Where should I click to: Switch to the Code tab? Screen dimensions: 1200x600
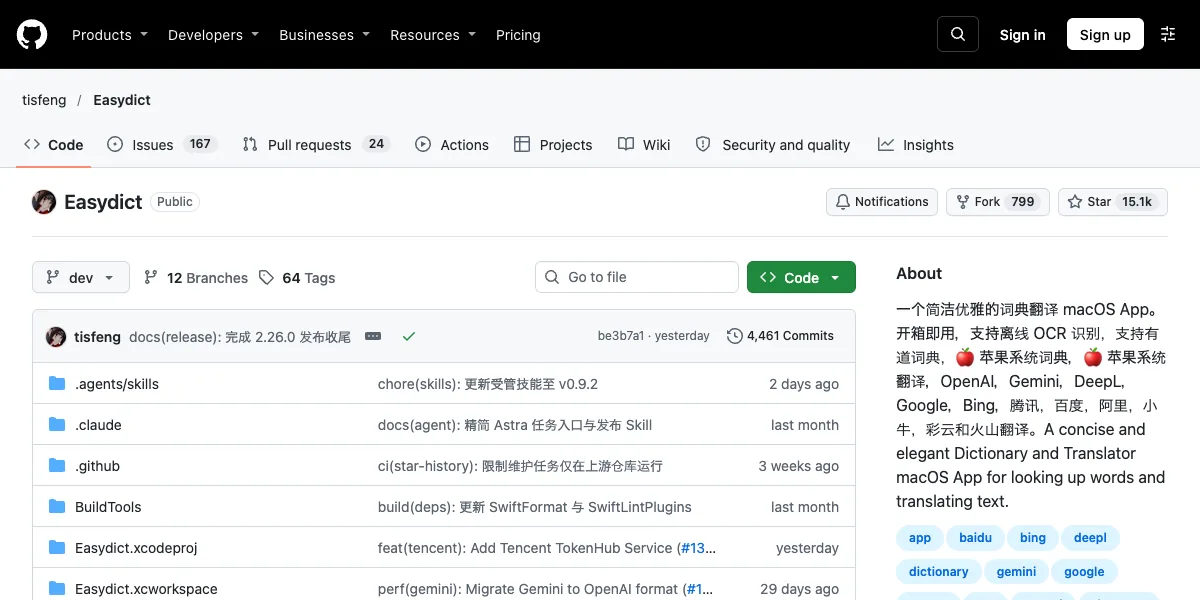tap(54, 145)
